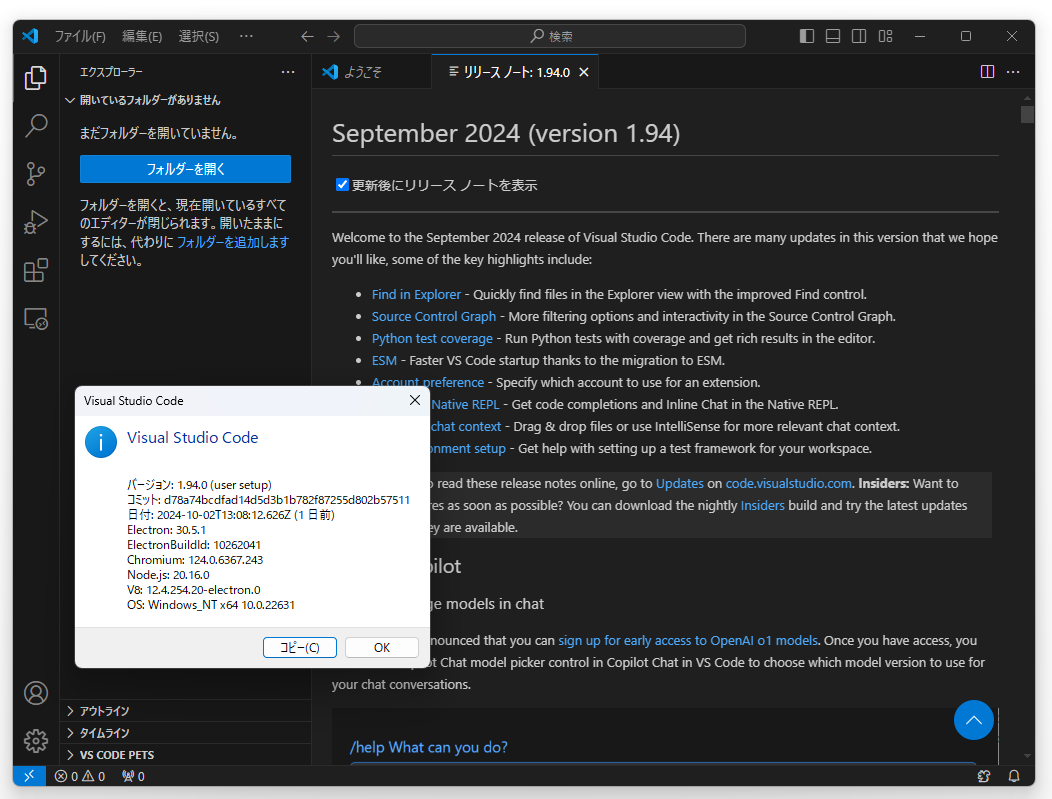Disable the 更新後にリリース ノートを表示 checkbox

342,184
